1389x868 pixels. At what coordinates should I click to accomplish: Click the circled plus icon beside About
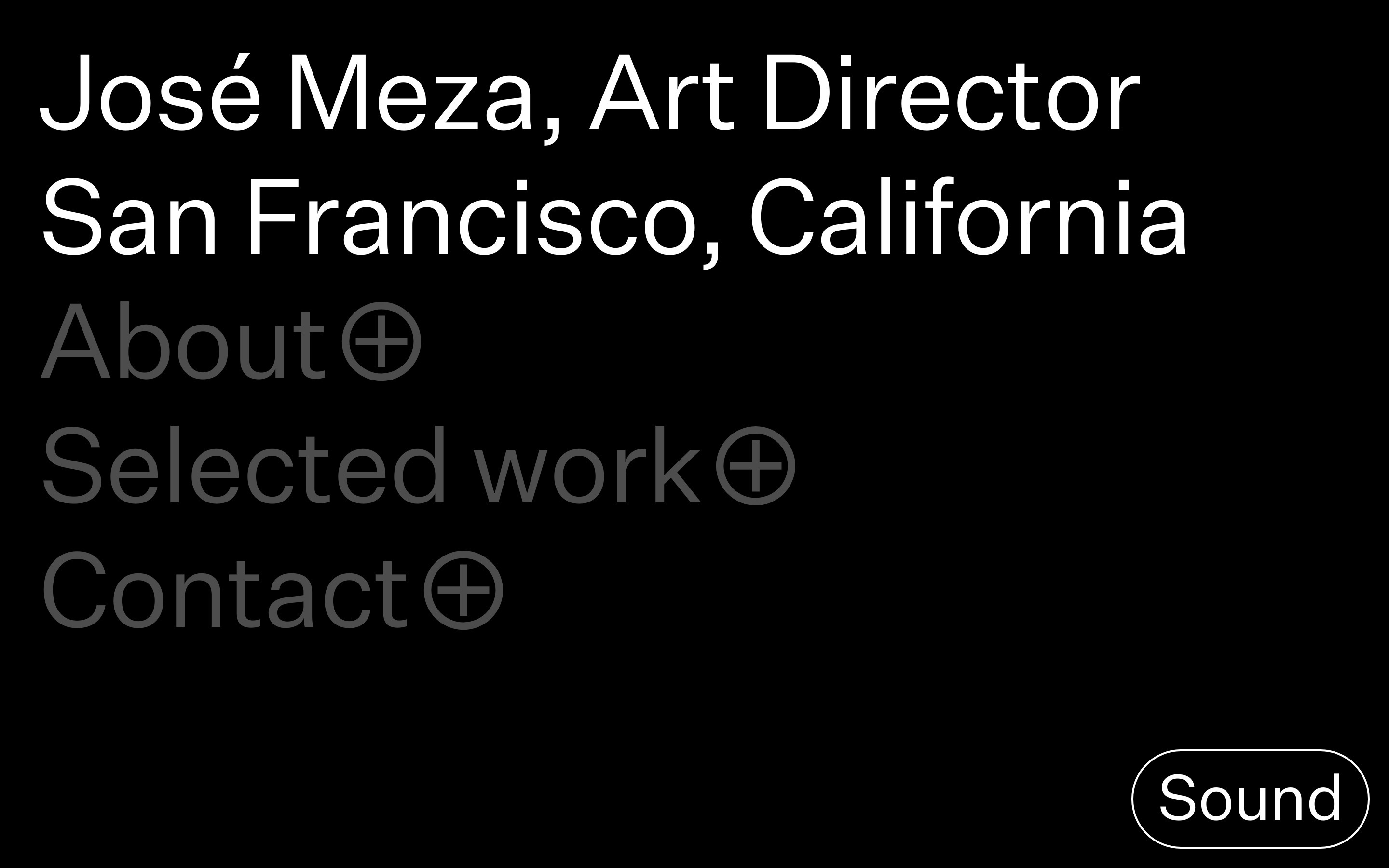(x=381, y=341)
